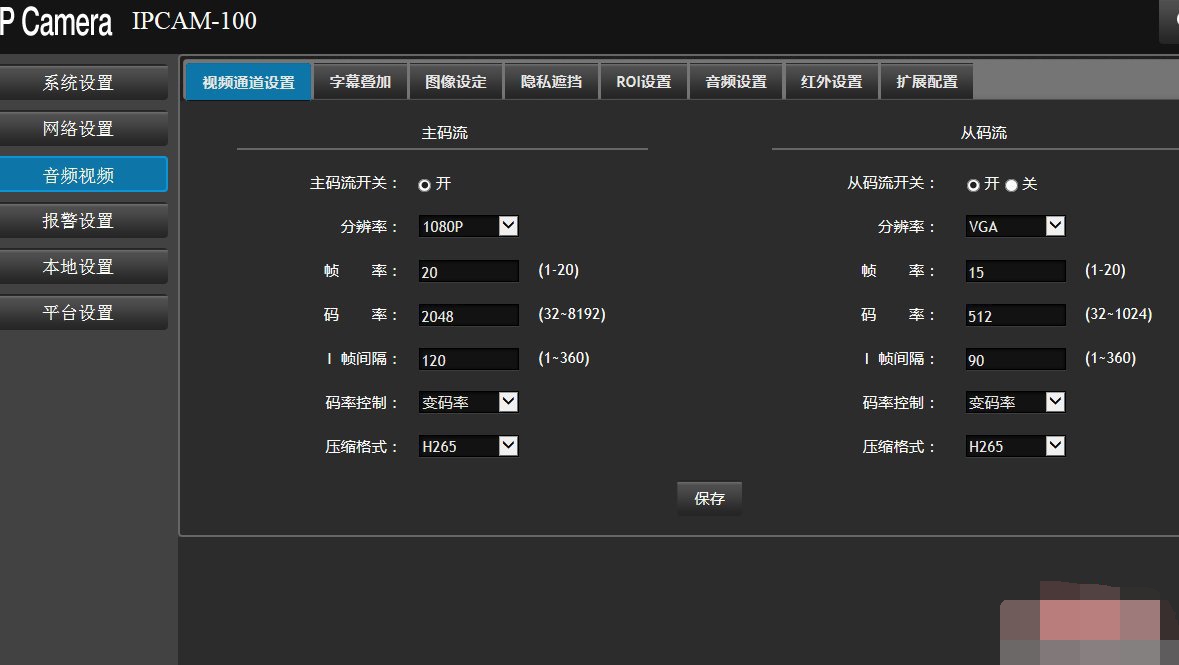This screenshot has width=1179, height=665.
Task: Switch to 视频通道设置 tab
Action: pos(248,81)
